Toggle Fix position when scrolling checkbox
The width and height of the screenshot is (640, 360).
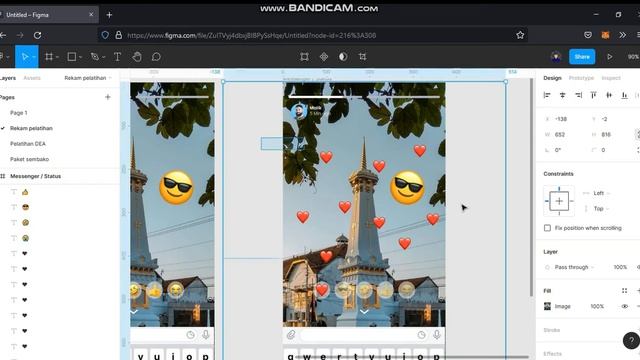[x=547, y=228]
